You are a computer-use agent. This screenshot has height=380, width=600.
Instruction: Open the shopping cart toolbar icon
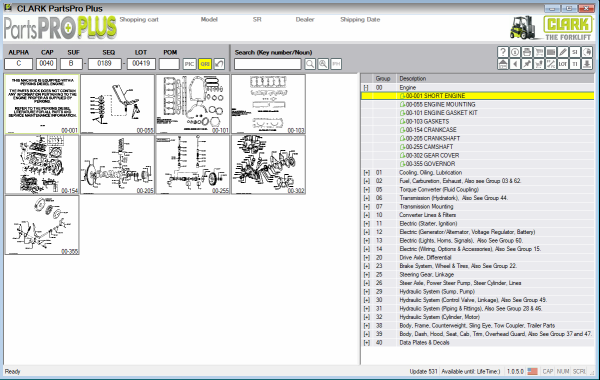click(539, 52)
